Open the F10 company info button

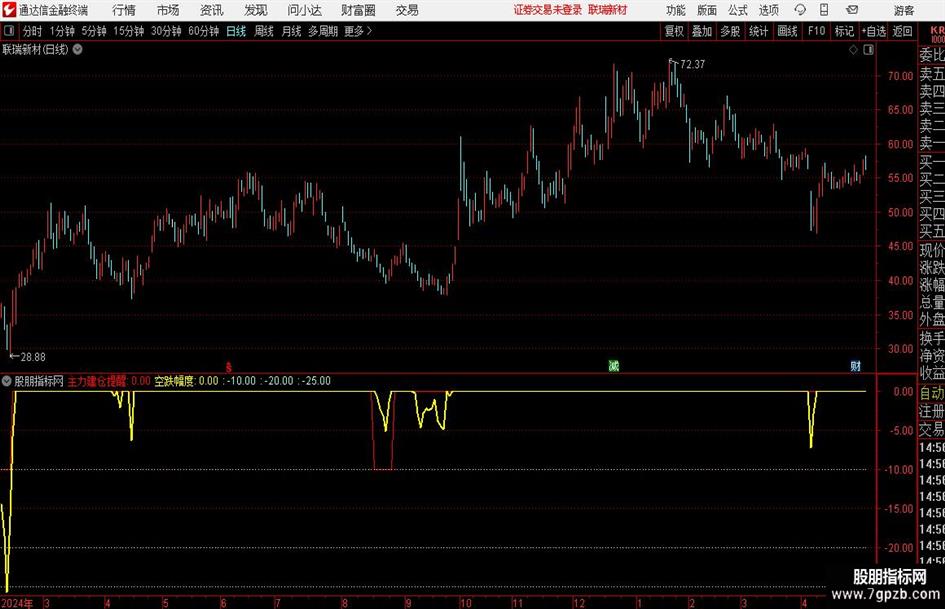pyautogui.click(x=817, y=31)
